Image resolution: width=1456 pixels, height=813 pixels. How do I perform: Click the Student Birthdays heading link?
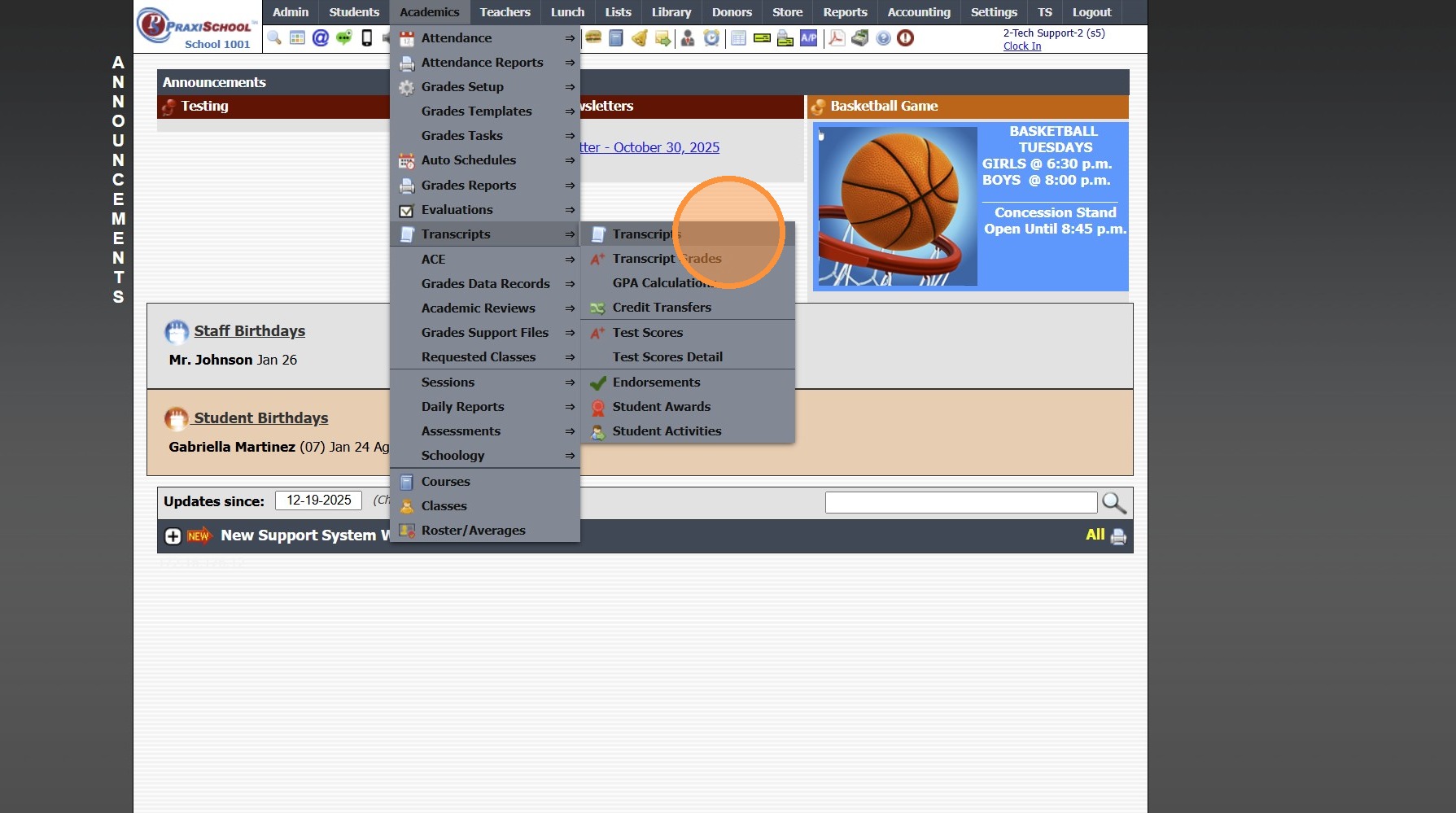[x=260, y=418]
